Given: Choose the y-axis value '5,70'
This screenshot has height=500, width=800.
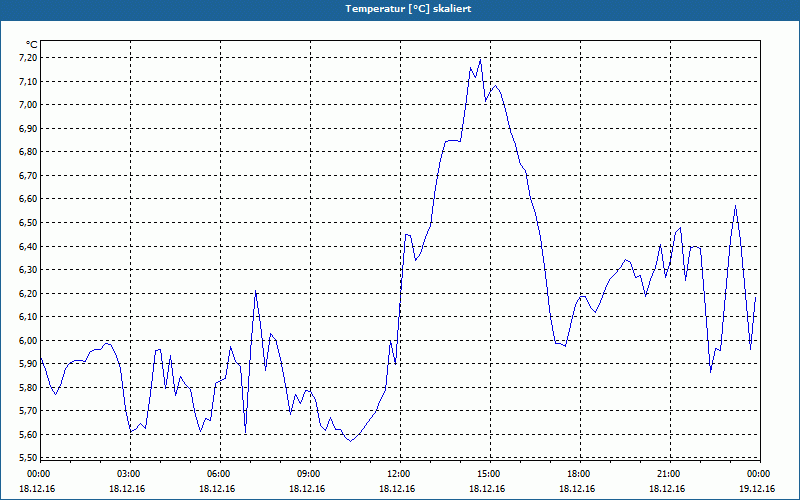Looking at the screenshot, I should coord(29,411).
